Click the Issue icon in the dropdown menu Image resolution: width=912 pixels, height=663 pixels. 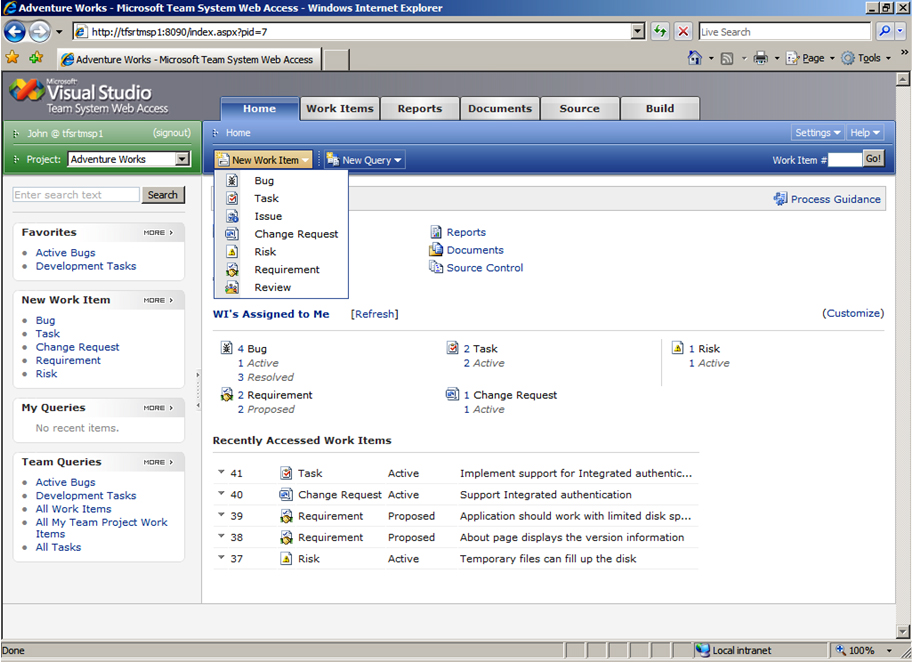tap(232, 216)
